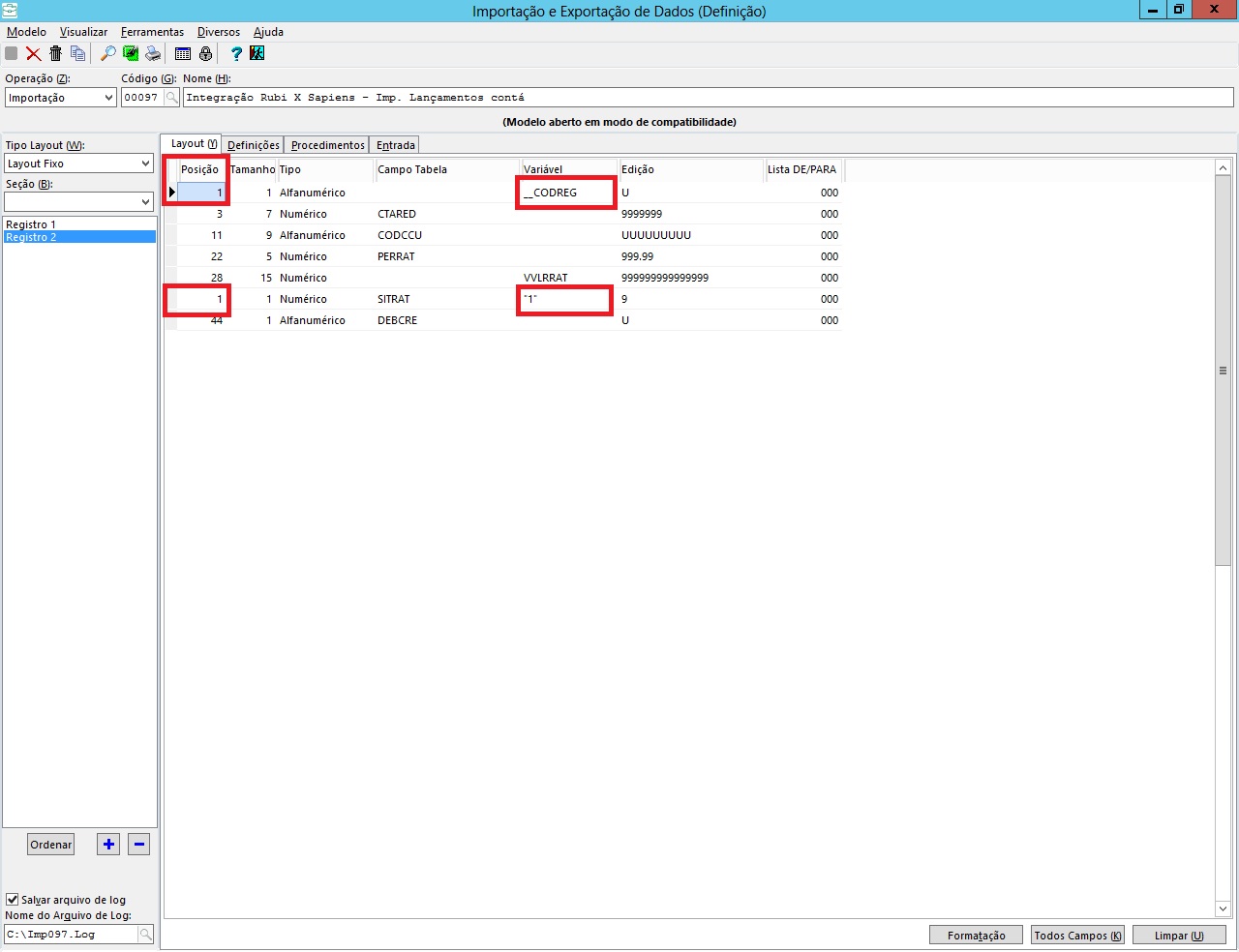Switch to the Procedimentos tab
This screenshot has height=952, width=1239.
tap(327, 145)
